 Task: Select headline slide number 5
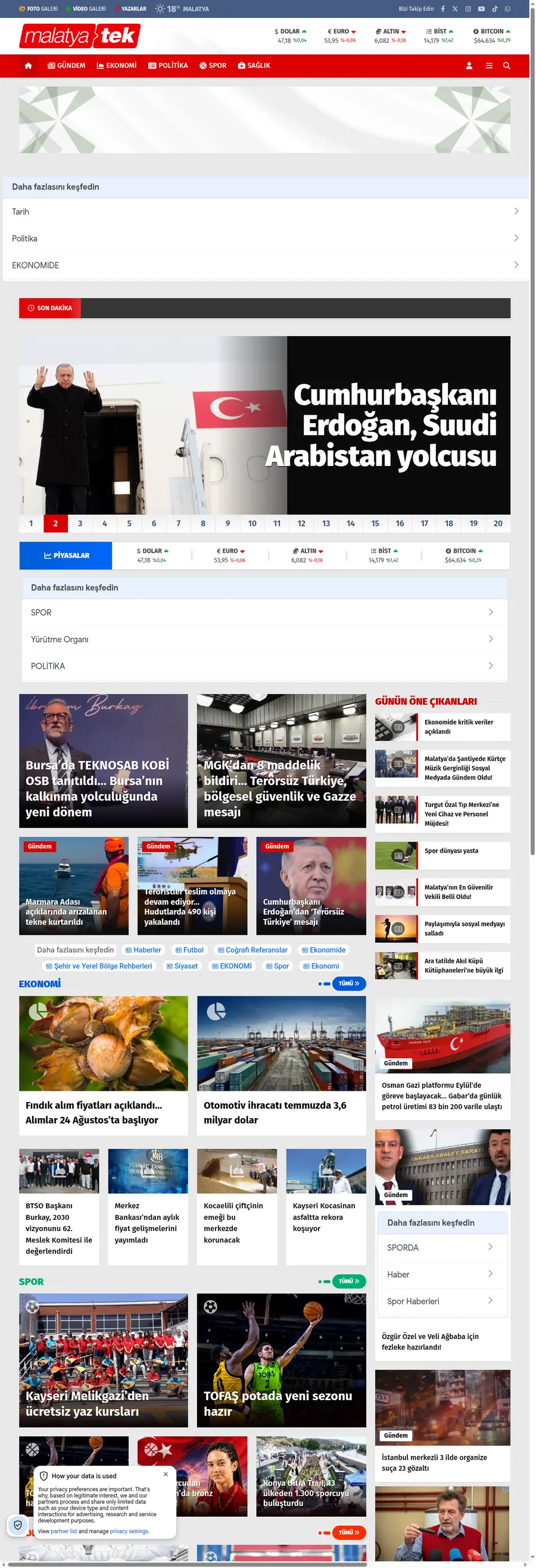[129, 524]
